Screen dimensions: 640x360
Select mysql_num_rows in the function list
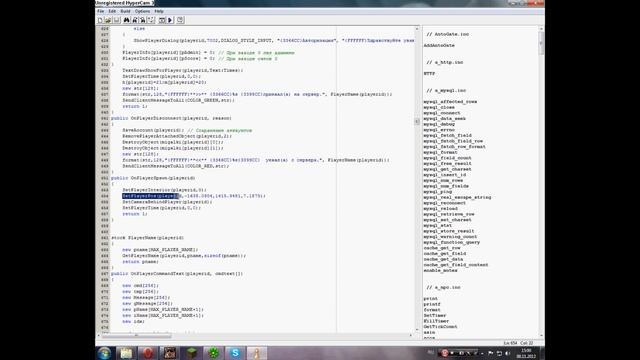443,180
